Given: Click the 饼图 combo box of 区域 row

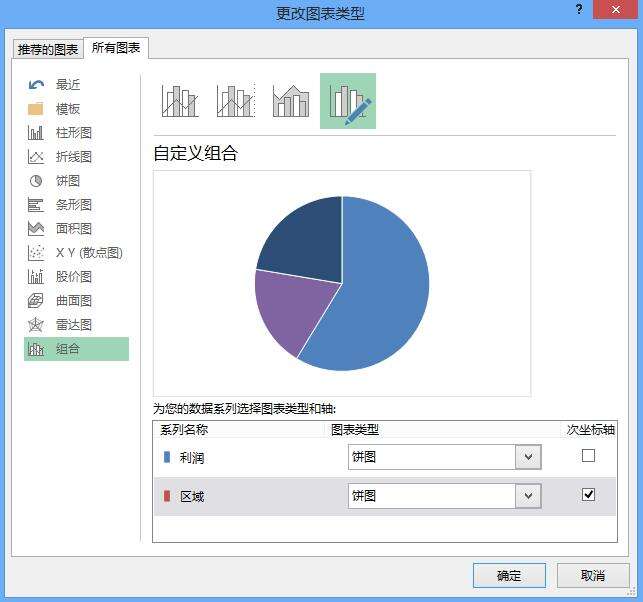Looking at the screenshot, I should (x=445, y=496).
